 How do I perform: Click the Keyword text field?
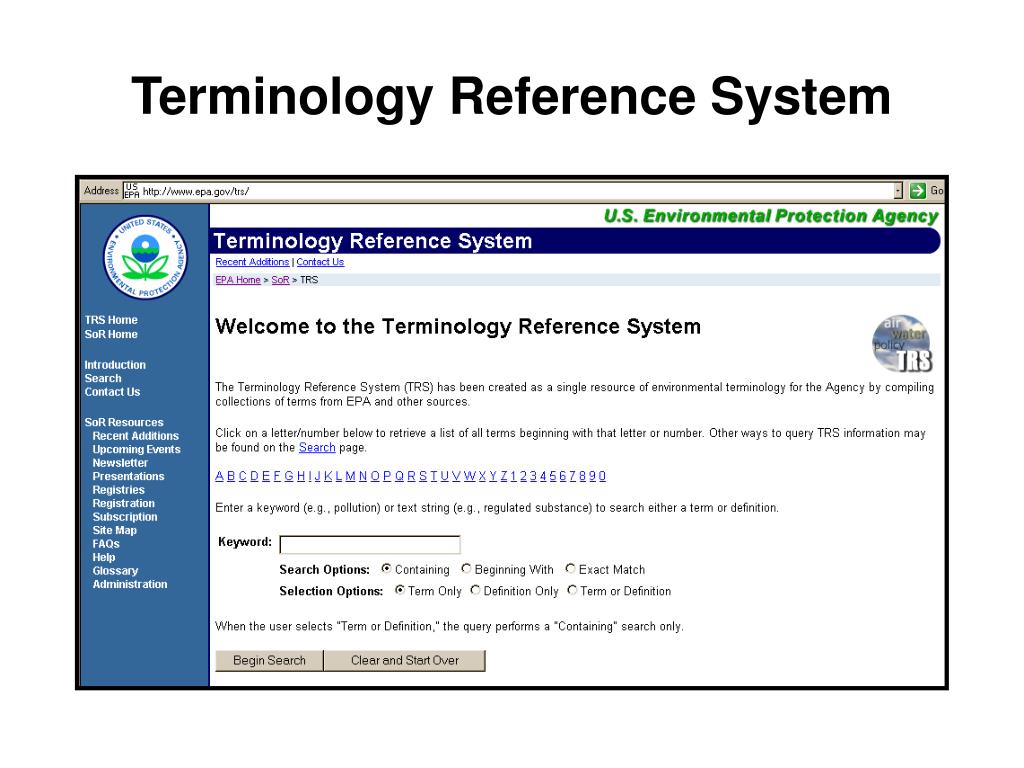click(x=370, y=544)
